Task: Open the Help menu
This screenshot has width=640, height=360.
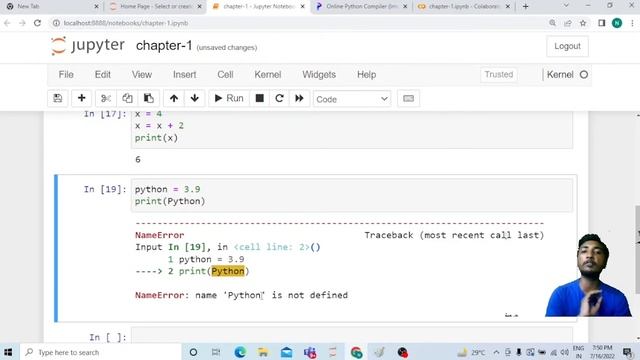Action: click(x=367, y=75)
